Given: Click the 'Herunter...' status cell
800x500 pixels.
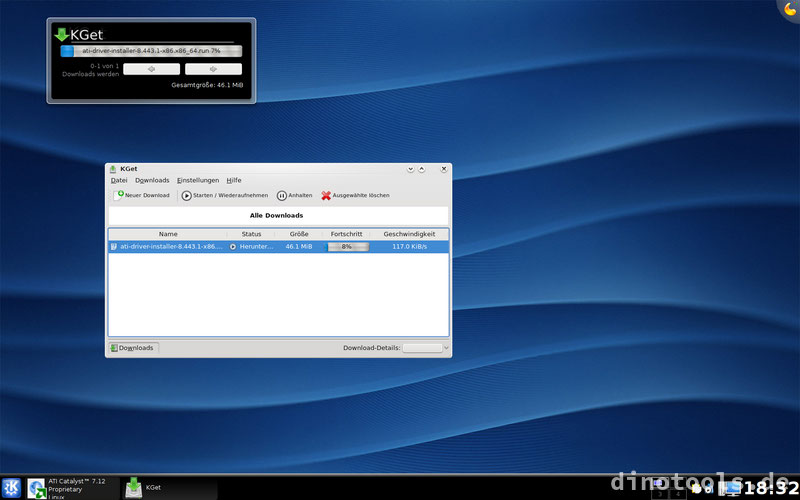Looking at the screenshot, I should click(257, 246).
